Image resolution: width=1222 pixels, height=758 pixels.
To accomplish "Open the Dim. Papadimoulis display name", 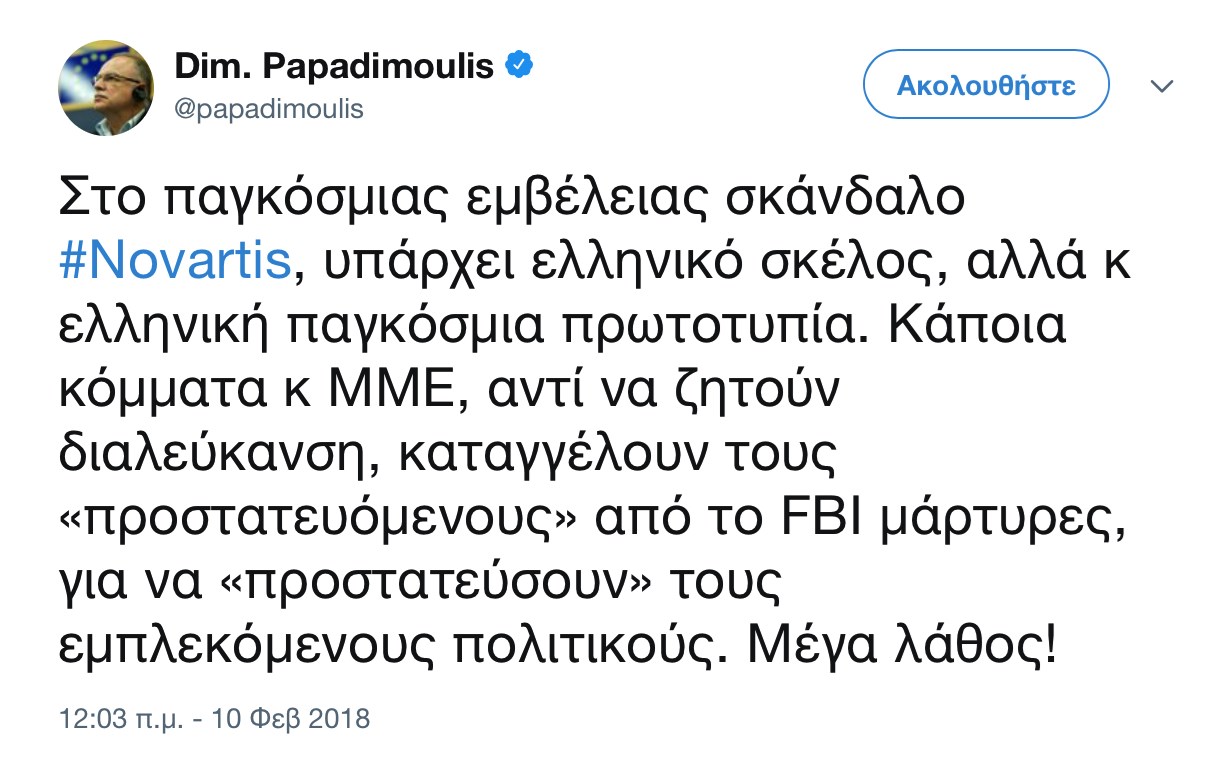I will tap(335, 67).
